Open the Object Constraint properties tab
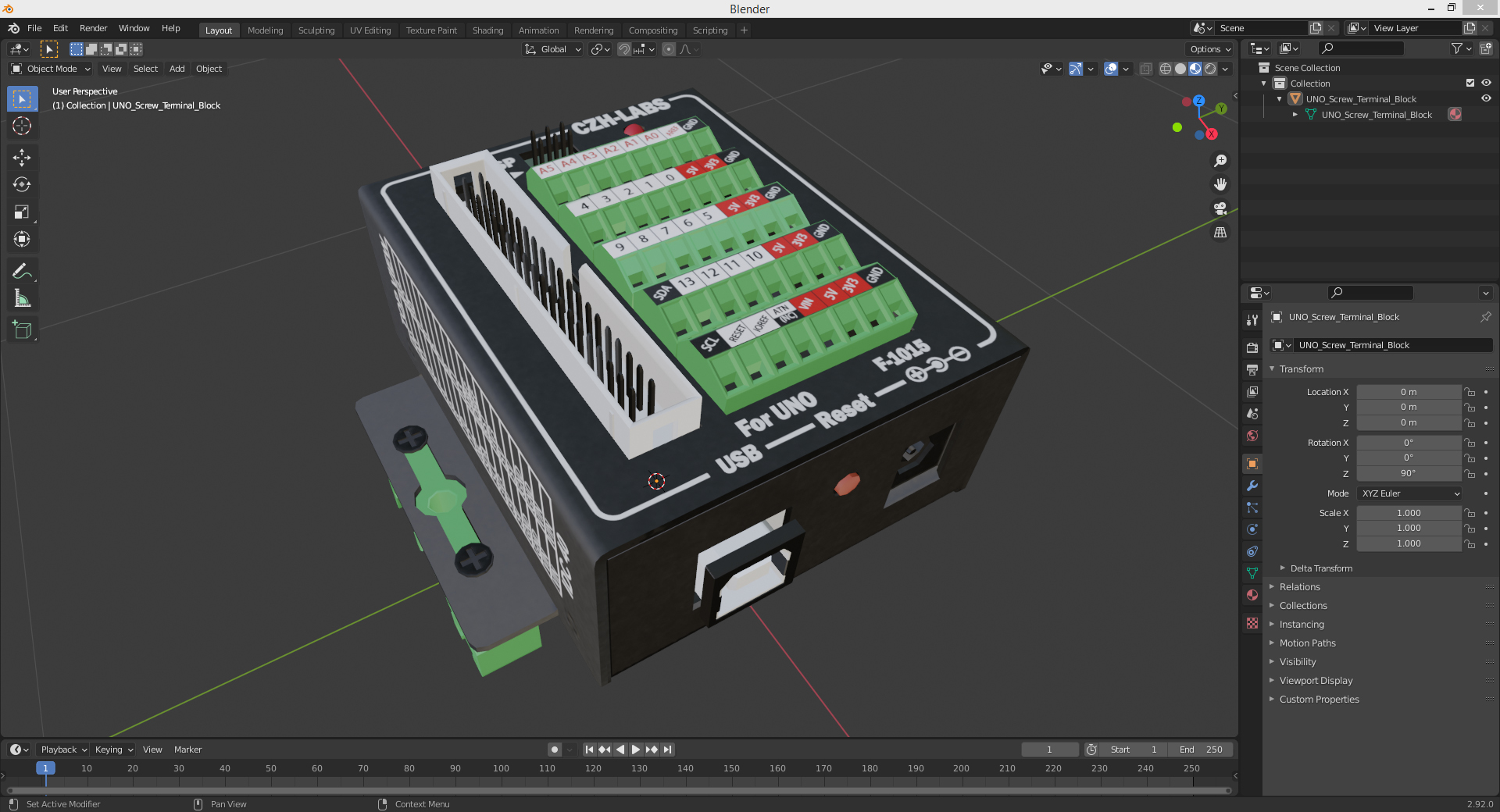The width and height of the screenshot is (1500, 812). point(1252,551)
